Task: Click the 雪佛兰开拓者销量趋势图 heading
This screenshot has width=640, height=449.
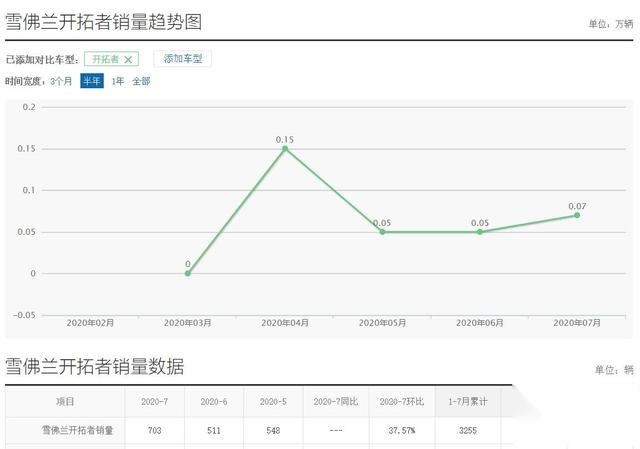Action: click(x=104, y=22)
